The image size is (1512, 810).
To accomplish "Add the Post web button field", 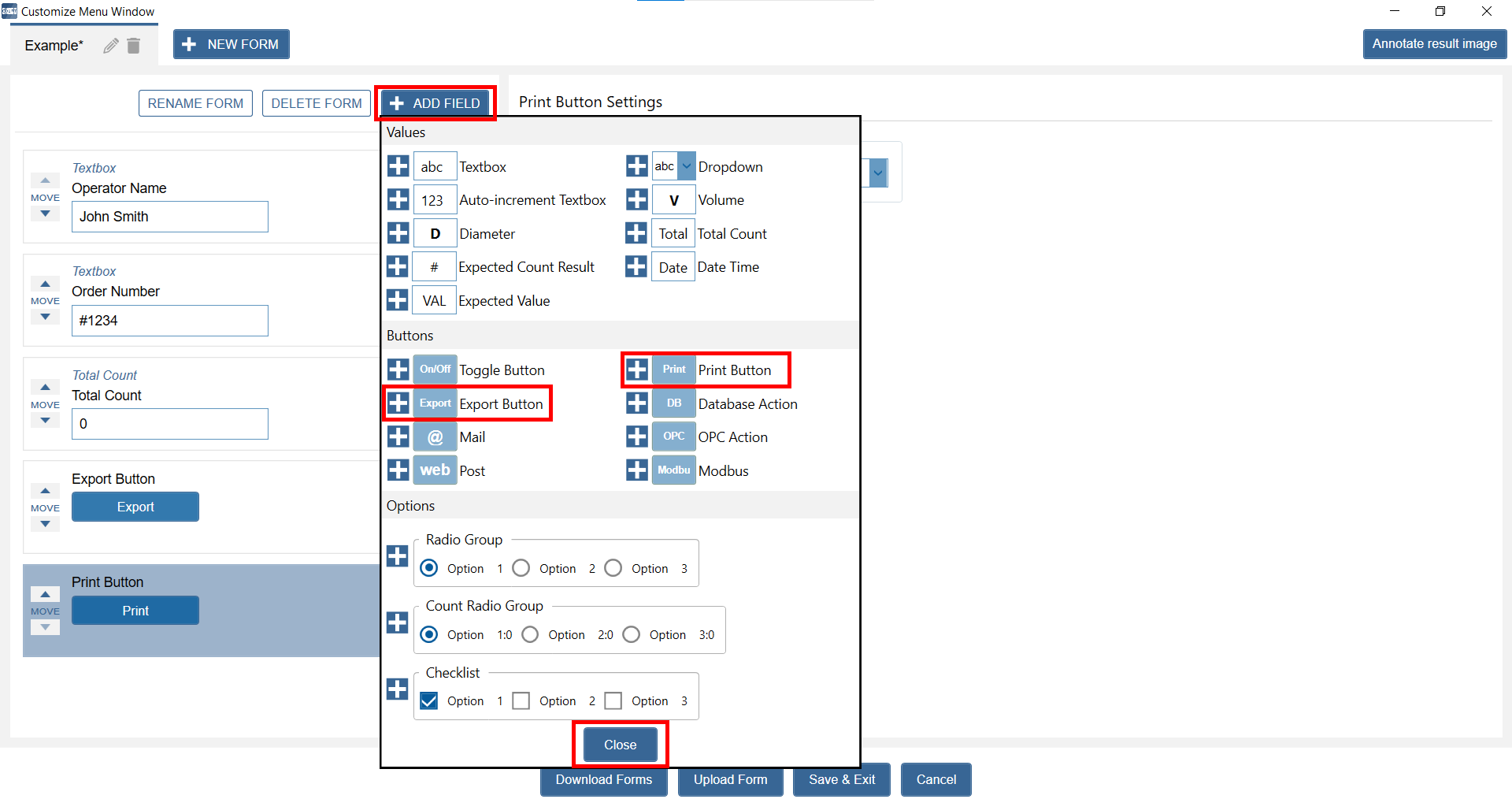I will [398, 470].
